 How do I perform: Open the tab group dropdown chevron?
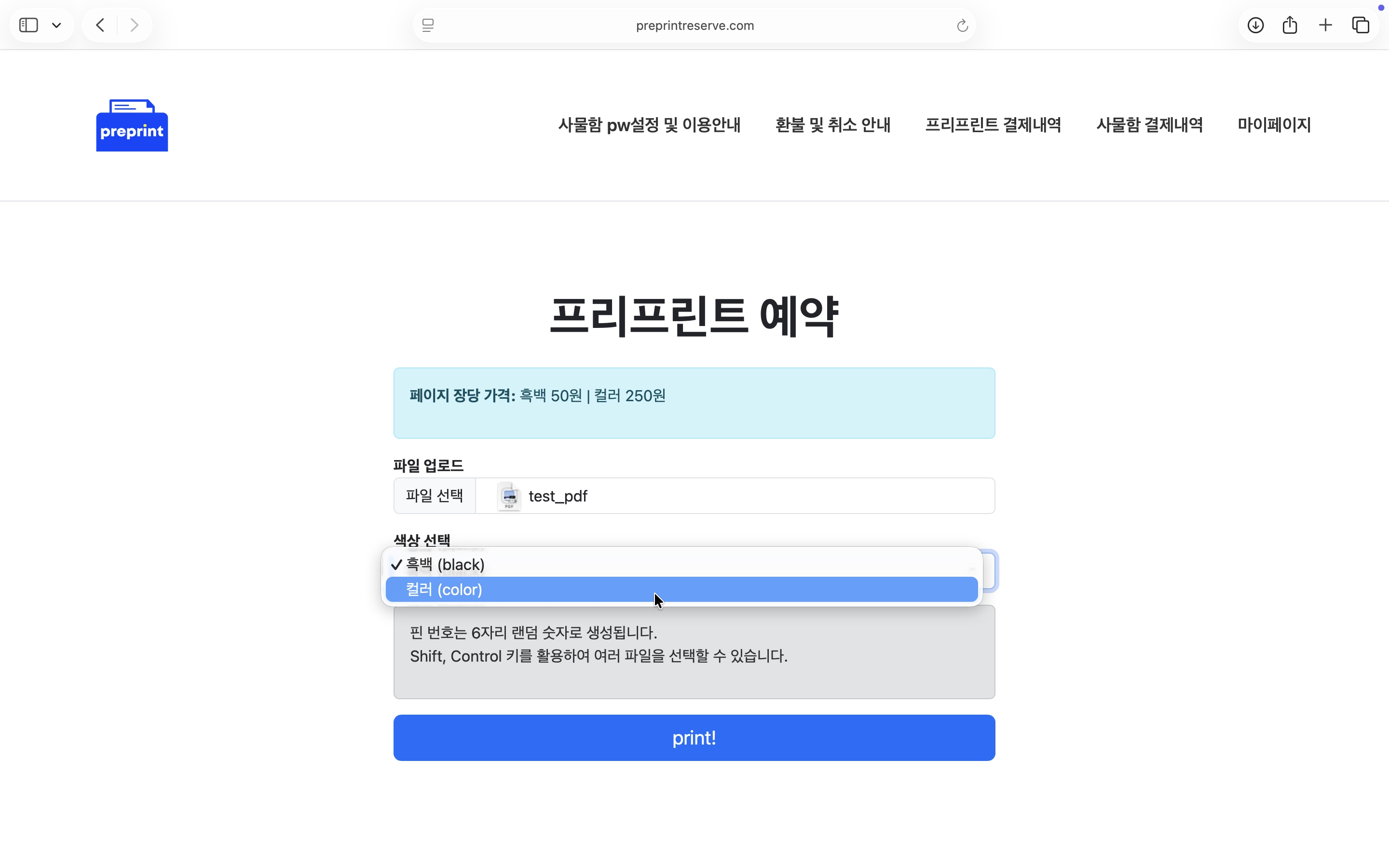click(x=57, y=25)
